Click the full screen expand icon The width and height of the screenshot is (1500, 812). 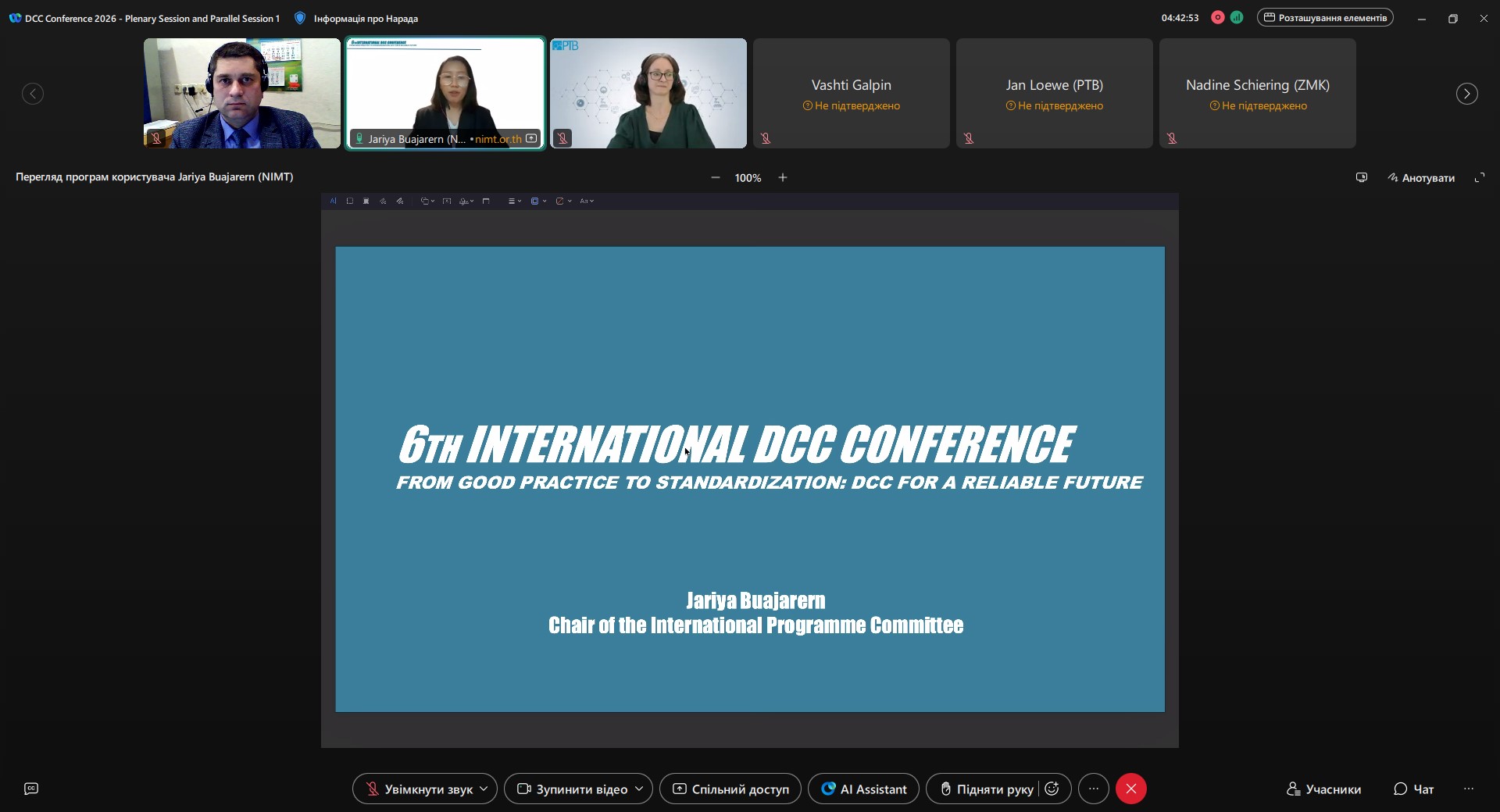click(x=1479, y=178)
